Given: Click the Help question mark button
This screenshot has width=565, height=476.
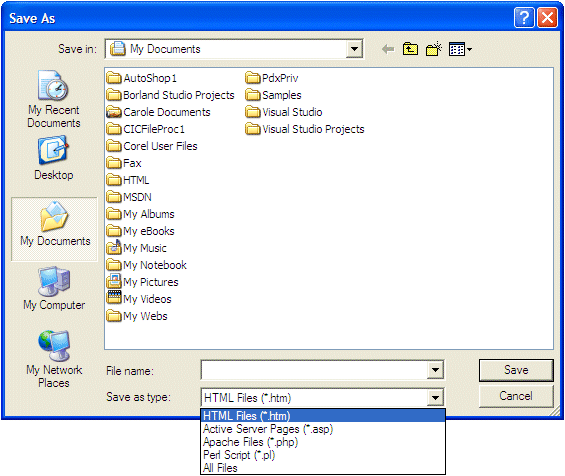Looking at the screenshot, I should [x=524, y=17].
